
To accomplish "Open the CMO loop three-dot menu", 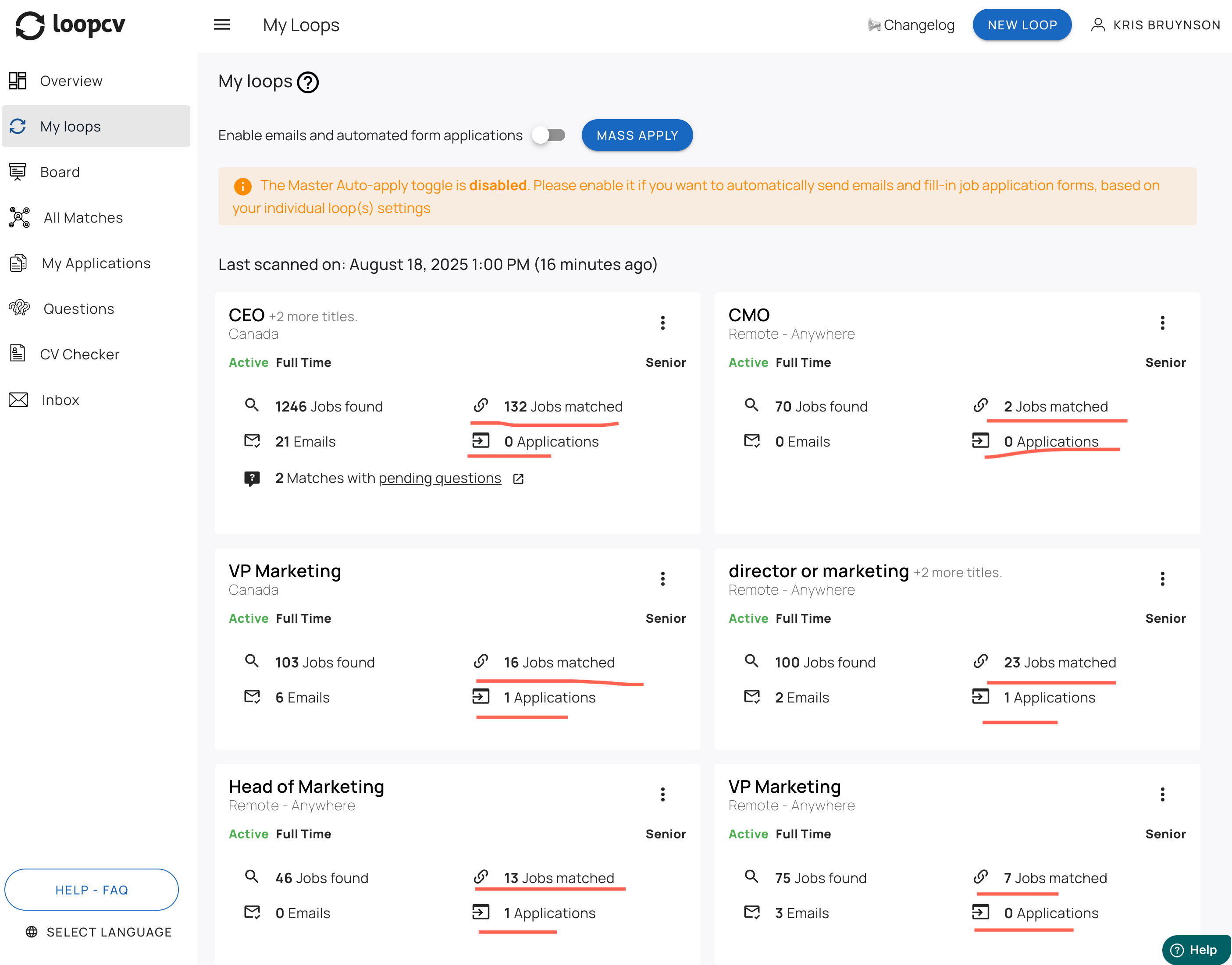I will tap(1162, 323).
